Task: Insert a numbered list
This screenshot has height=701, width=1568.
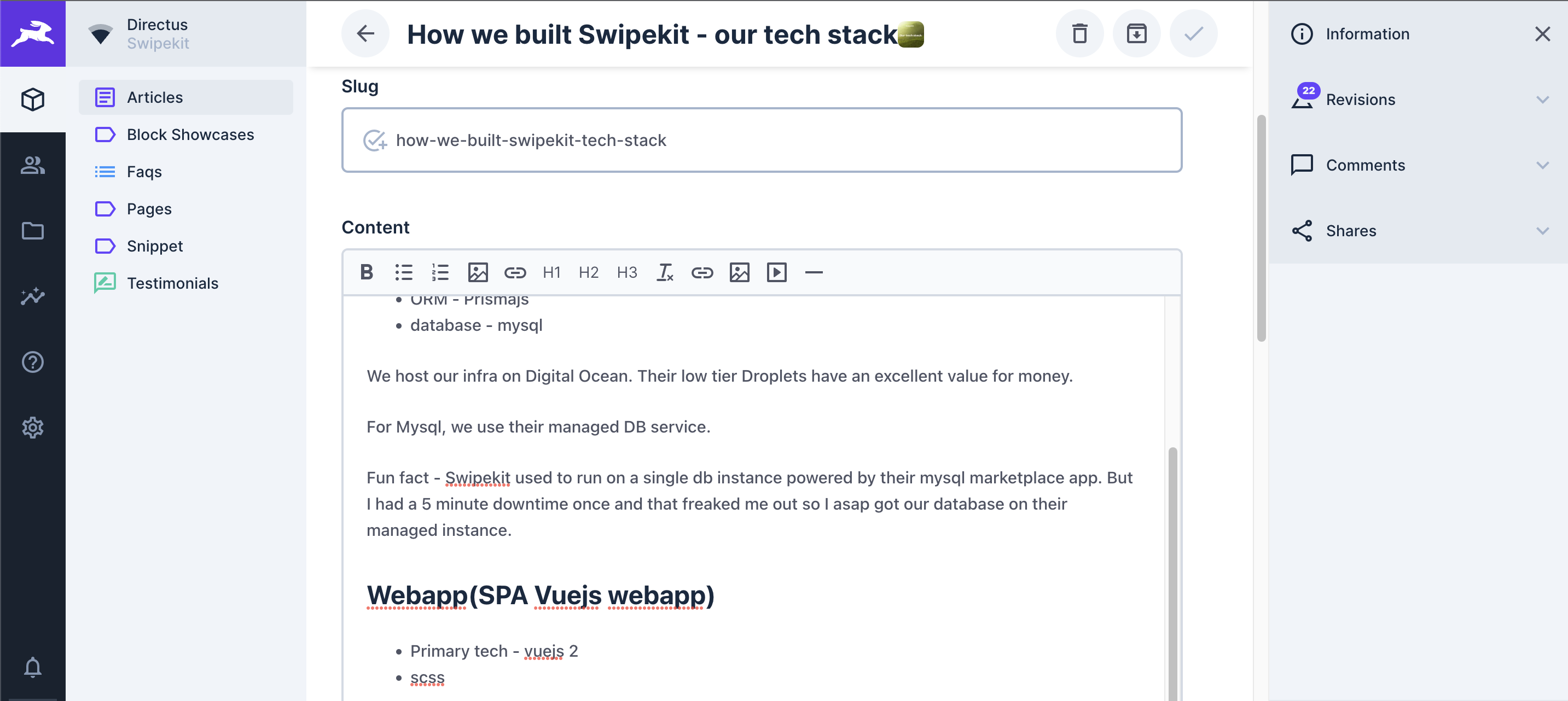Action: click(440, 272)
